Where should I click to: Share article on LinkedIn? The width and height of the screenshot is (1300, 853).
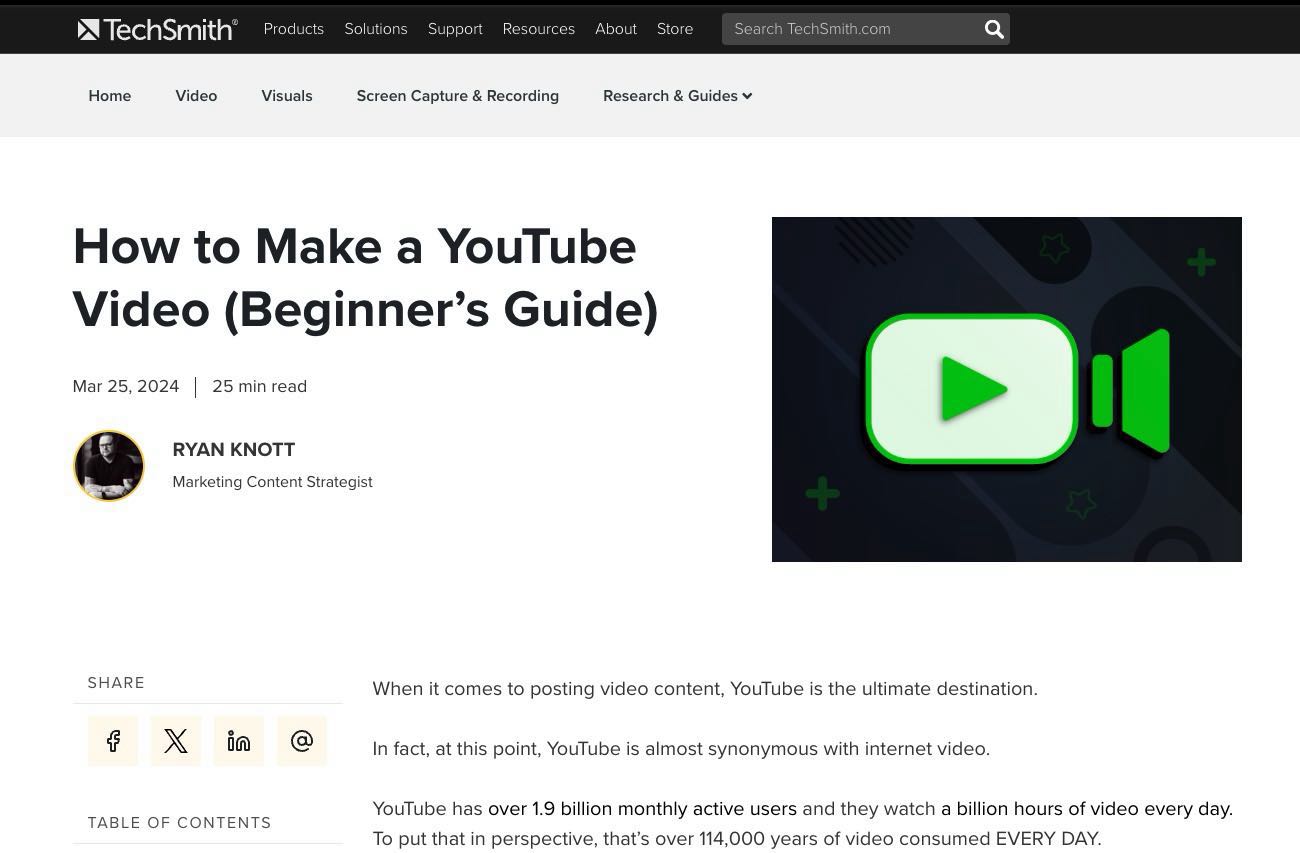[x=239, y=741]
